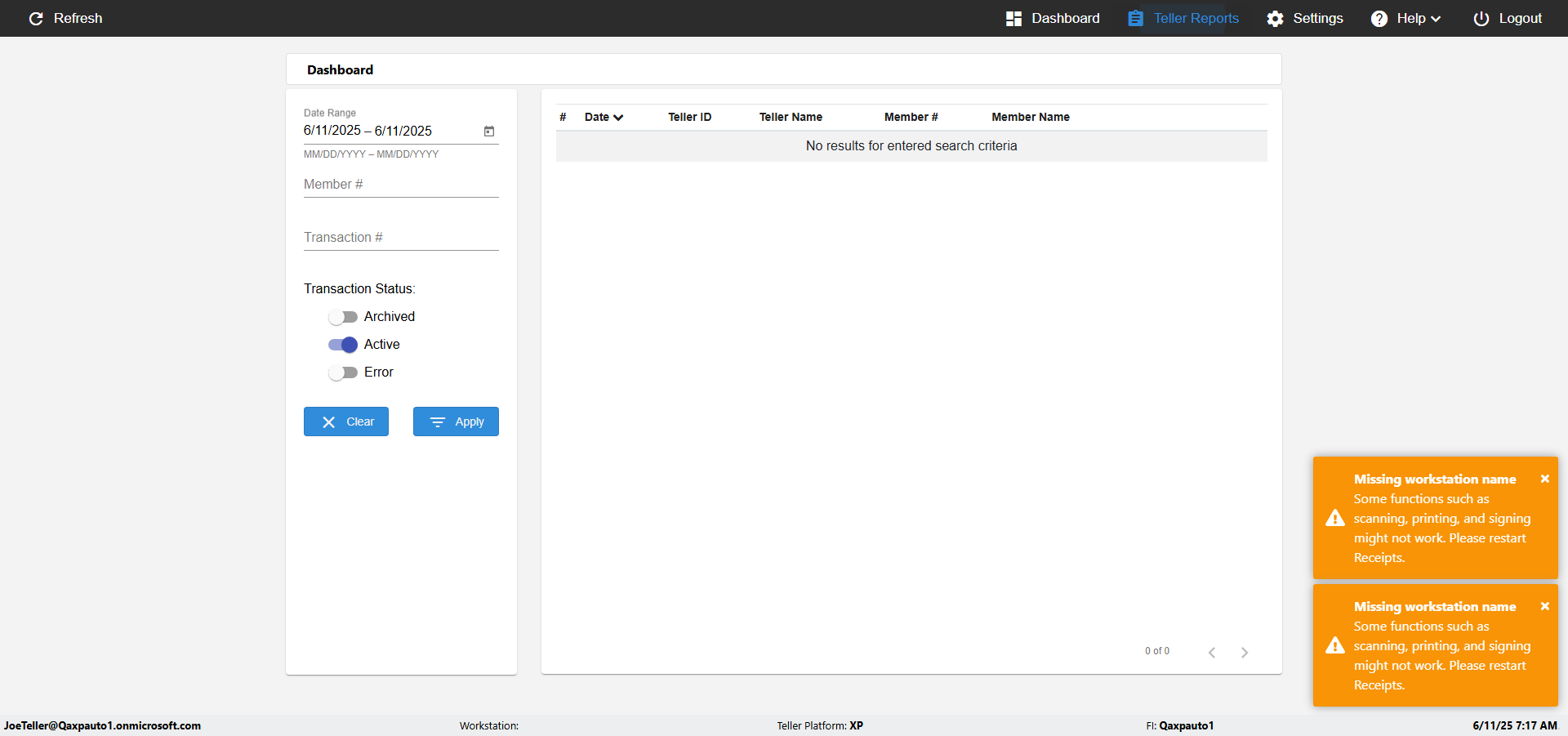
Task: Click the Clear filters button
Action: [346, 422]
